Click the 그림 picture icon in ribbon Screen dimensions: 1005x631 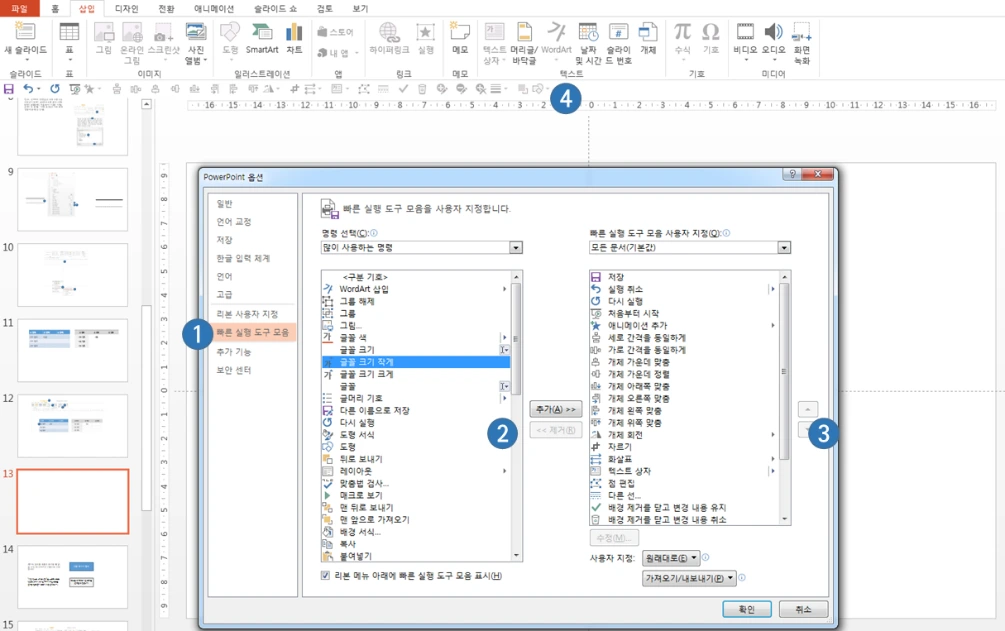104,32
